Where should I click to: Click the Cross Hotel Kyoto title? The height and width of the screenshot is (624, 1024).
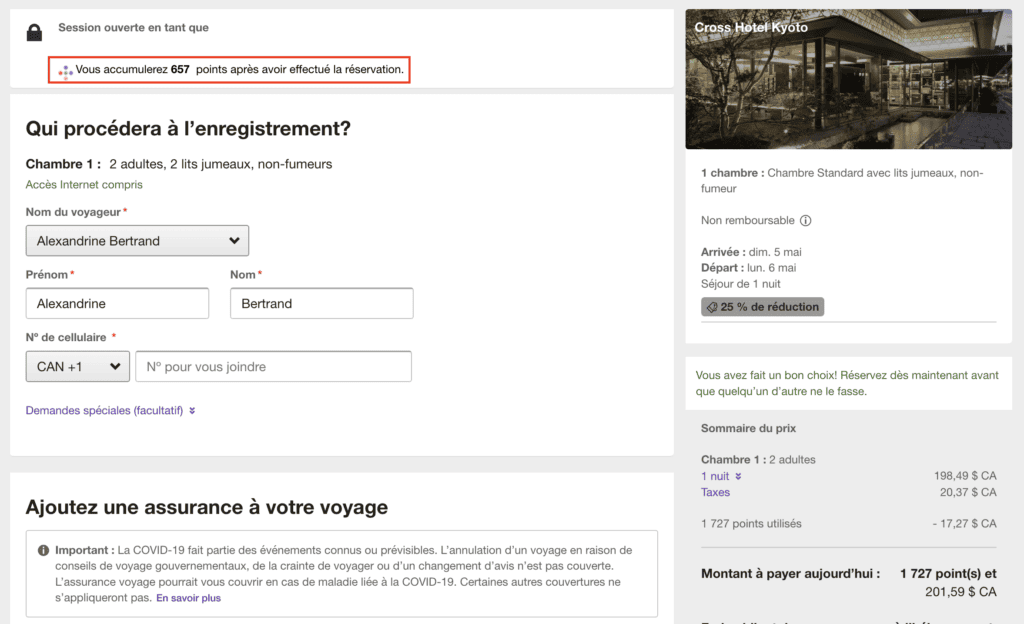(751, 28)
